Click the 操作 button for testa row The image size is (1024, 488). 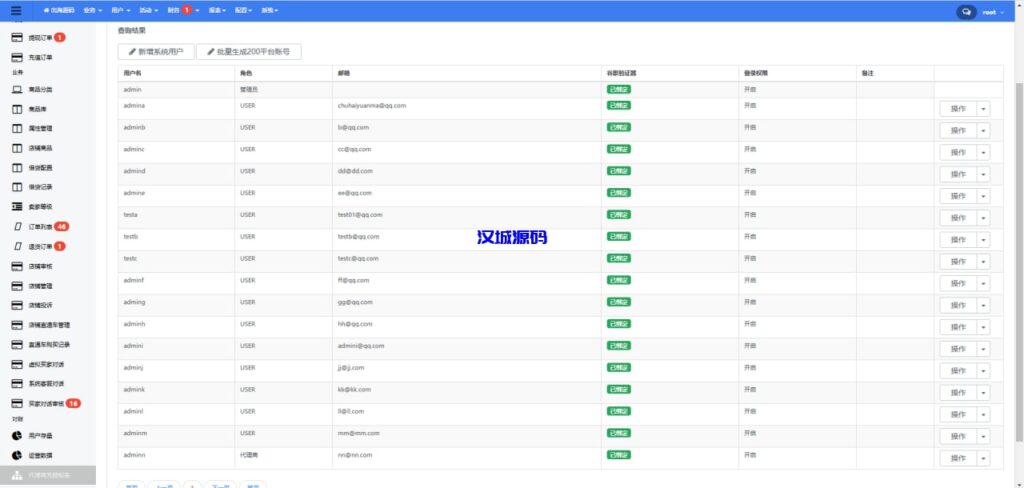[x=958, y=218]
